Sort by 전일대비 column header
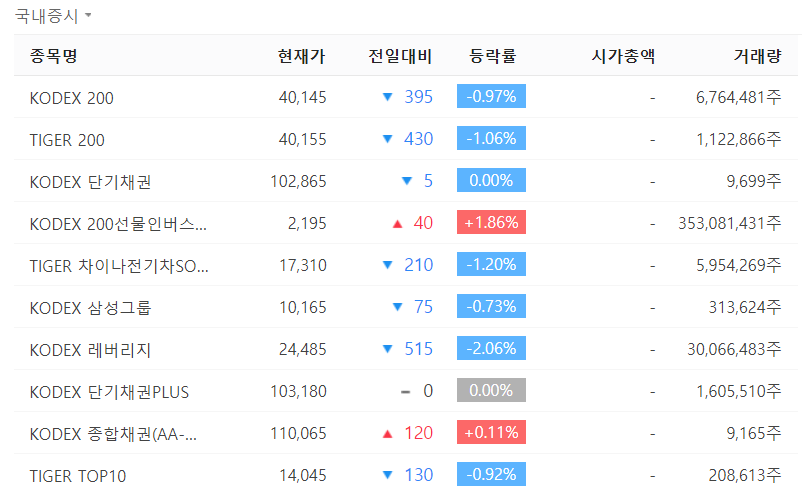The image size is (809, 494). coord(400,56)
